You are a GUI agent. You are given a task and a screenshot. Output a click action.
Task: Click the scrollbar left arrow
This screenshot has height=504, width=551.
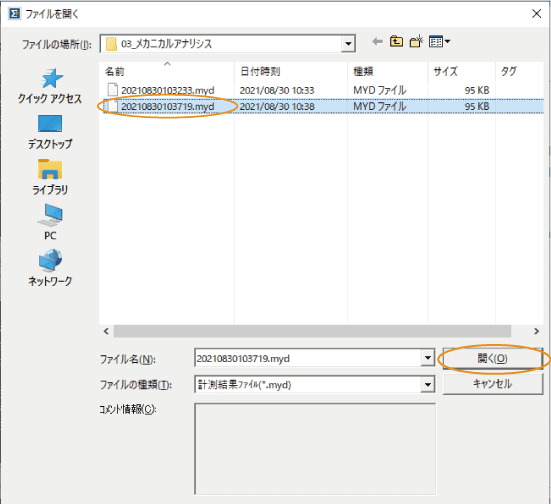pyautogui.click(x=106, y=331)
